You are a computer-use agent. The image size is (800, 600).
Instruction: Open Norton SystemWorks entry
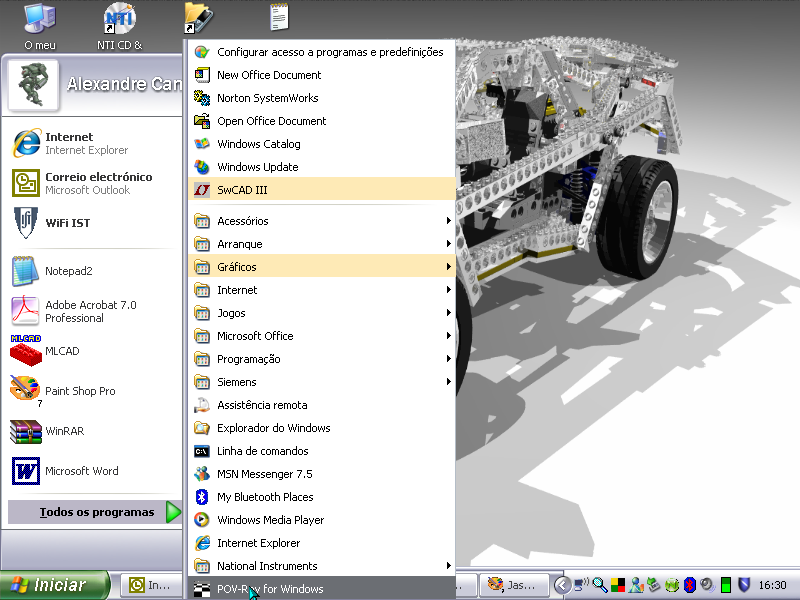click(x=321, y=98)
